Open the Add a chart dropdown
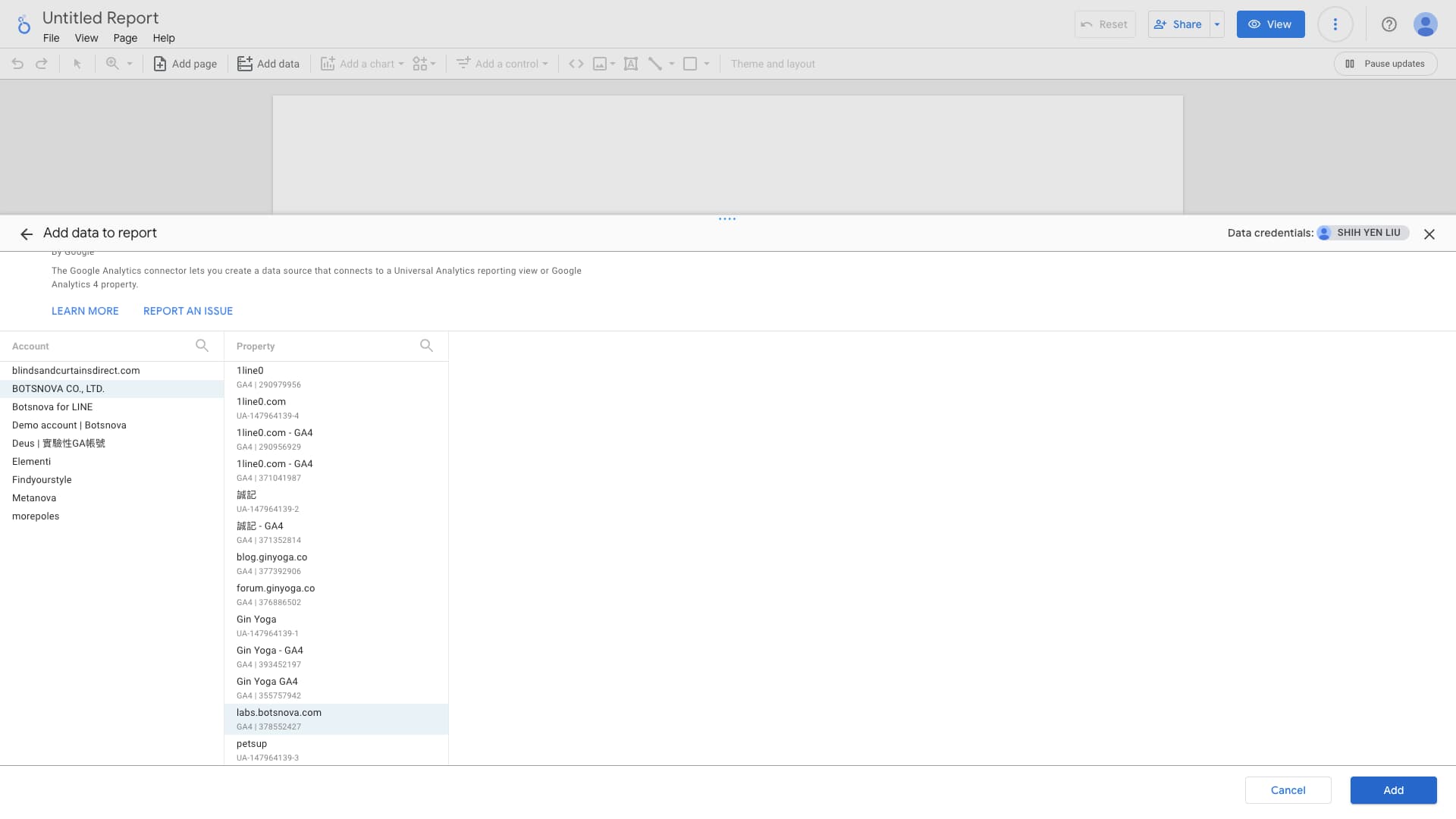The width and height of the screenshot is (1456, 819). (x=362, y=64)
